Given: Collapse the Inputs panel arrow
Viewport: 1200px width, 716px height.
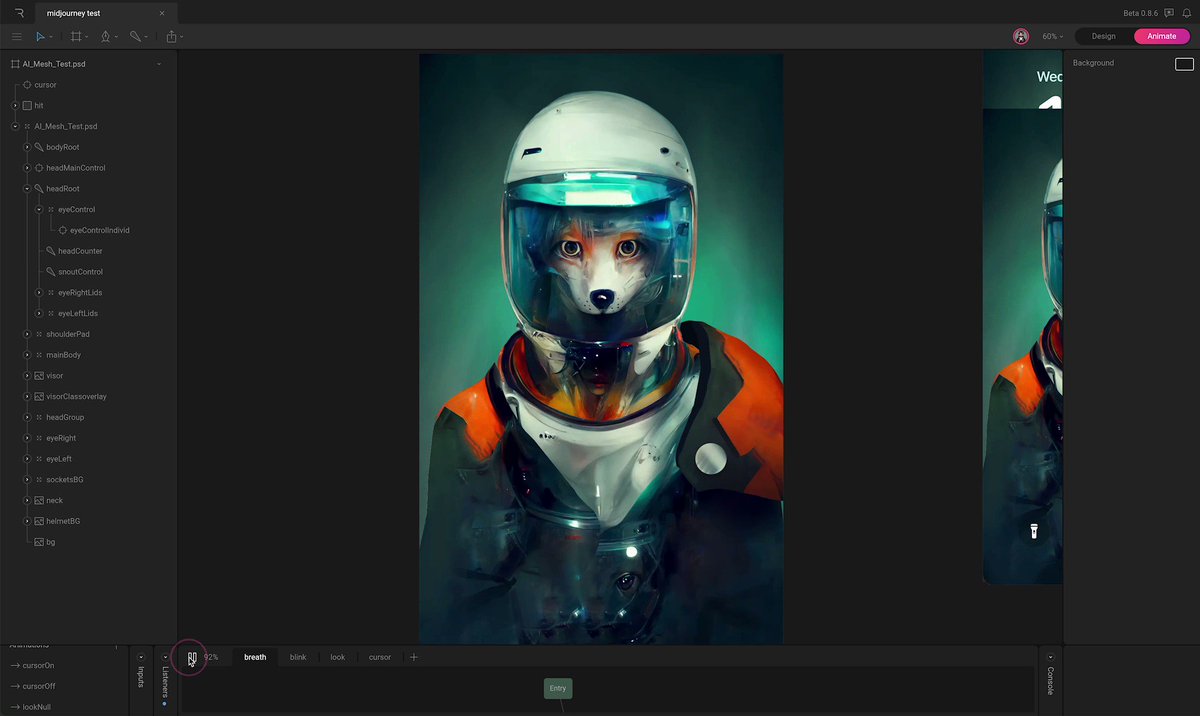Looking at the screenshot, I should [x=141, y=657].
